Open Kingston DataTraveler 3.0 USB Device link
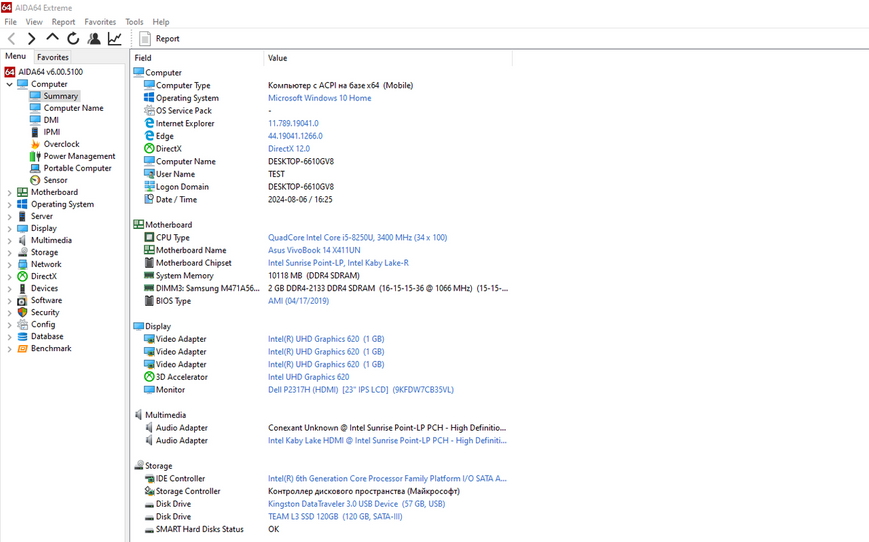This screenshot has height=542, width=869. pos(356,504)
